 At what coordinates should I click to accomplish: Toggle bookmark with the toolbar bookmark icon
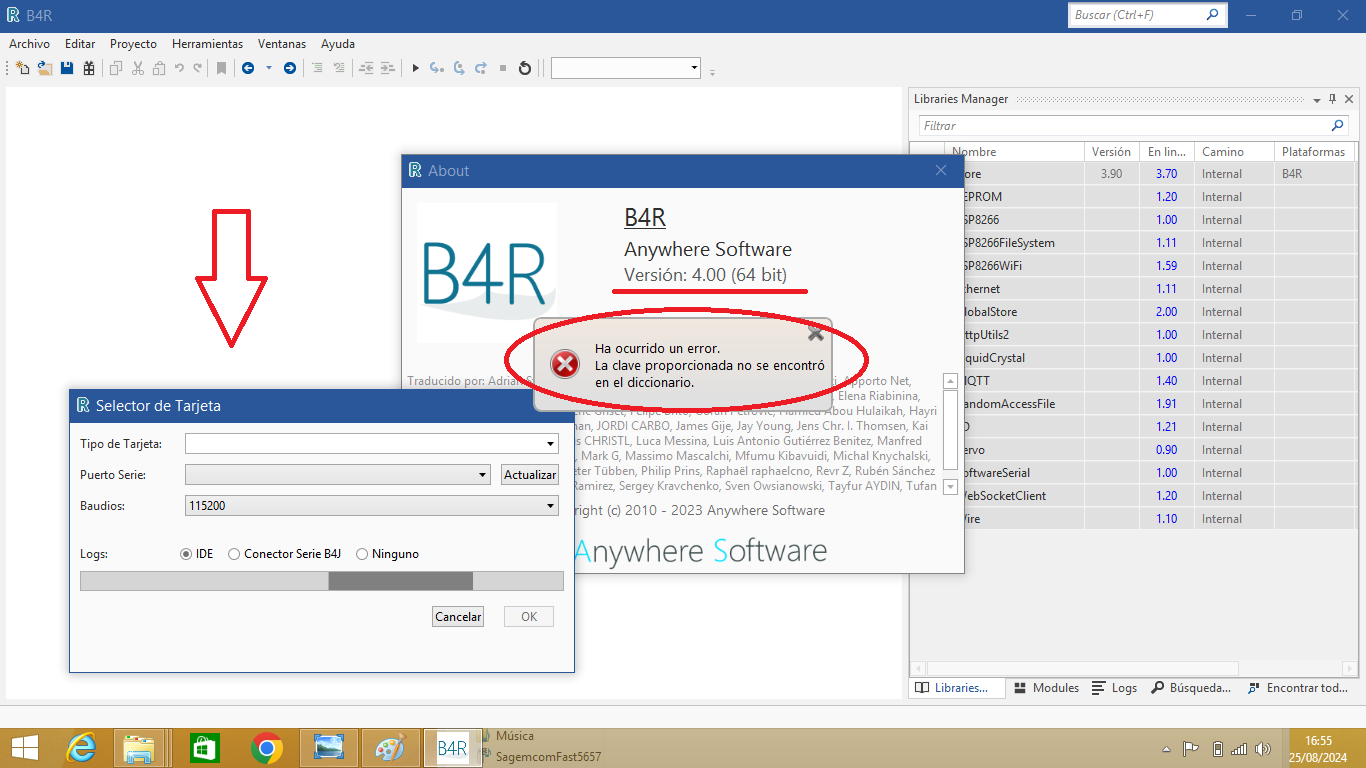coord(222,68)
